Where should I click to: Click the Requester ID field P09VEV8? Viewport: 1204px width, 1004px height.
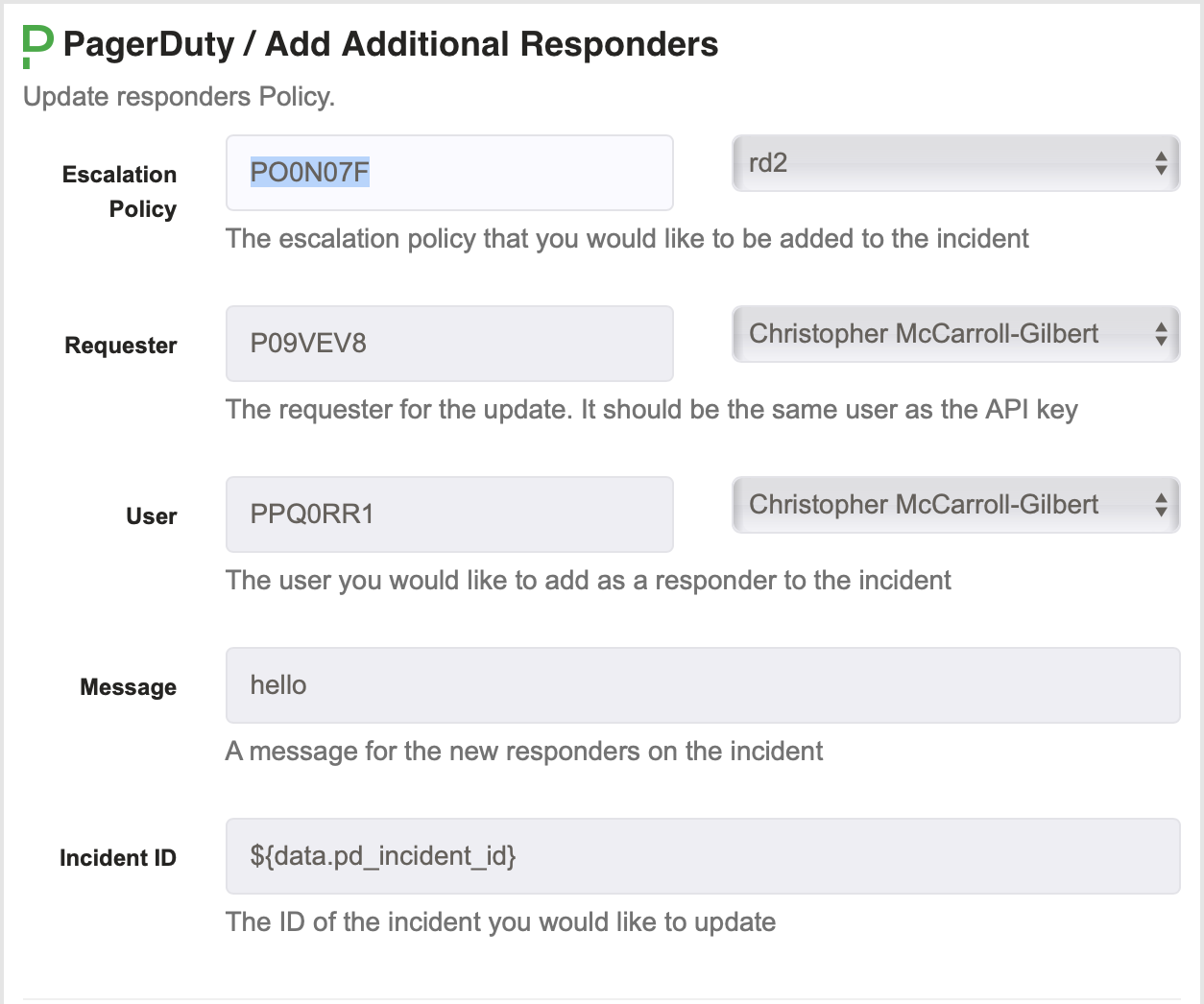(x=449, y=344)
